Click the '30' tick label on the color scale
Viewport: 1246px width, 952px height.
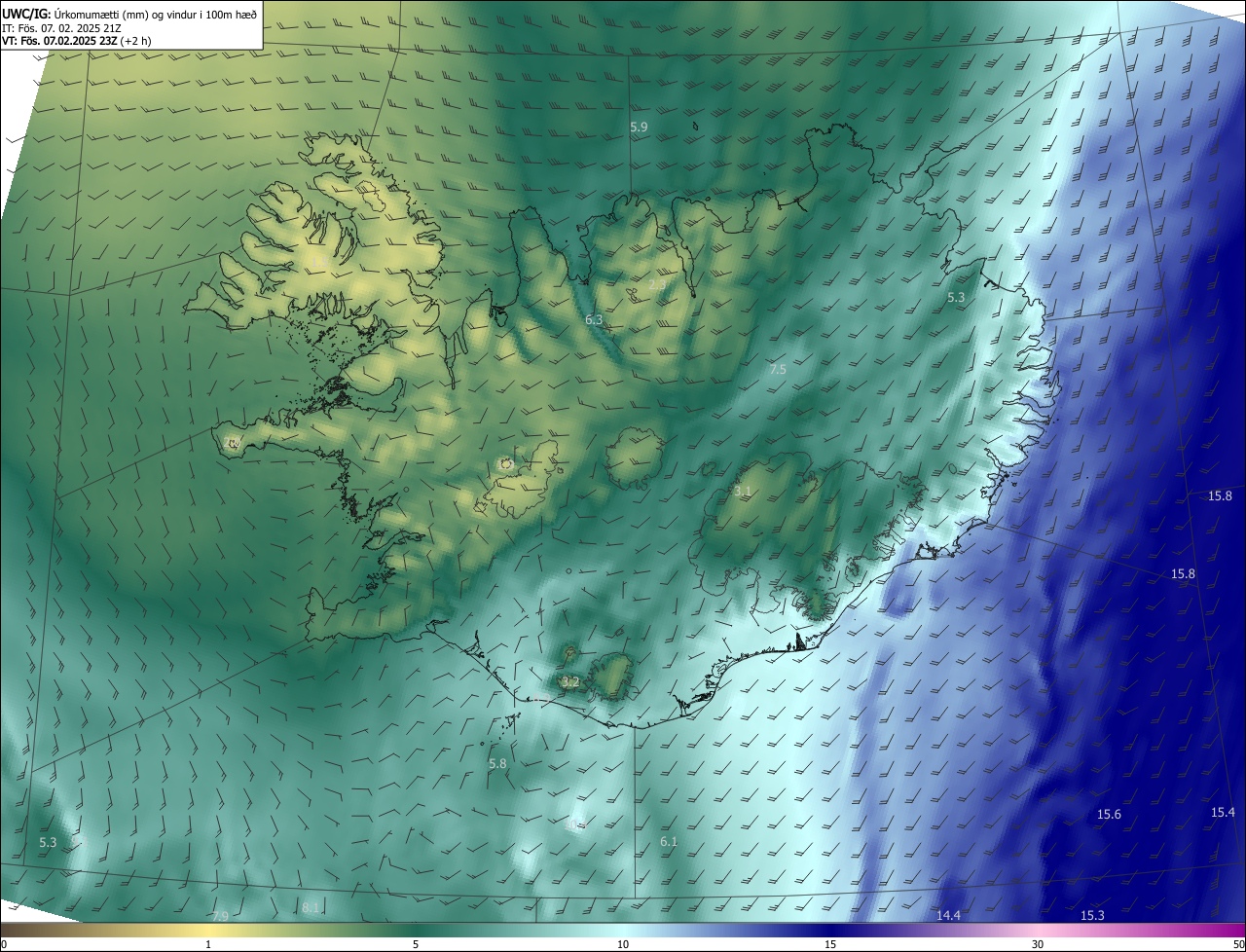coord(1038,945)
